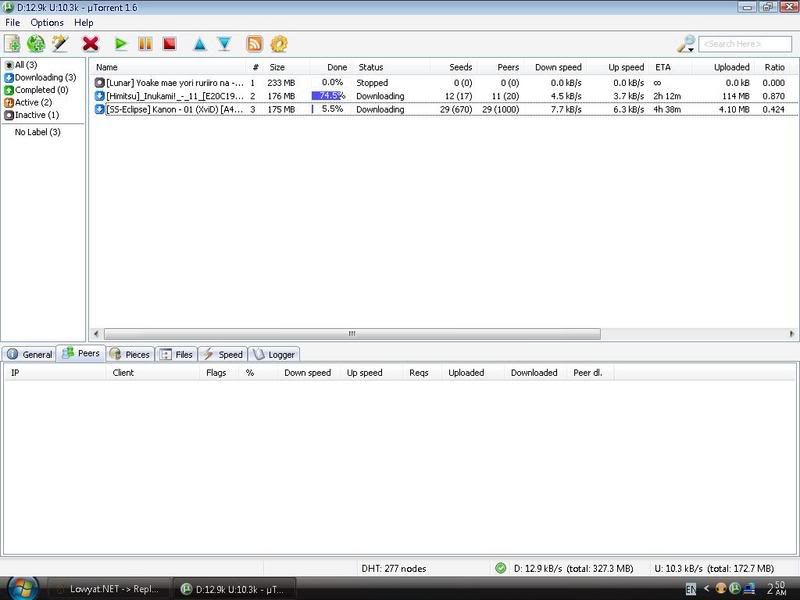
Task: Click the 5.5% progress indicator
Action: 329,109
